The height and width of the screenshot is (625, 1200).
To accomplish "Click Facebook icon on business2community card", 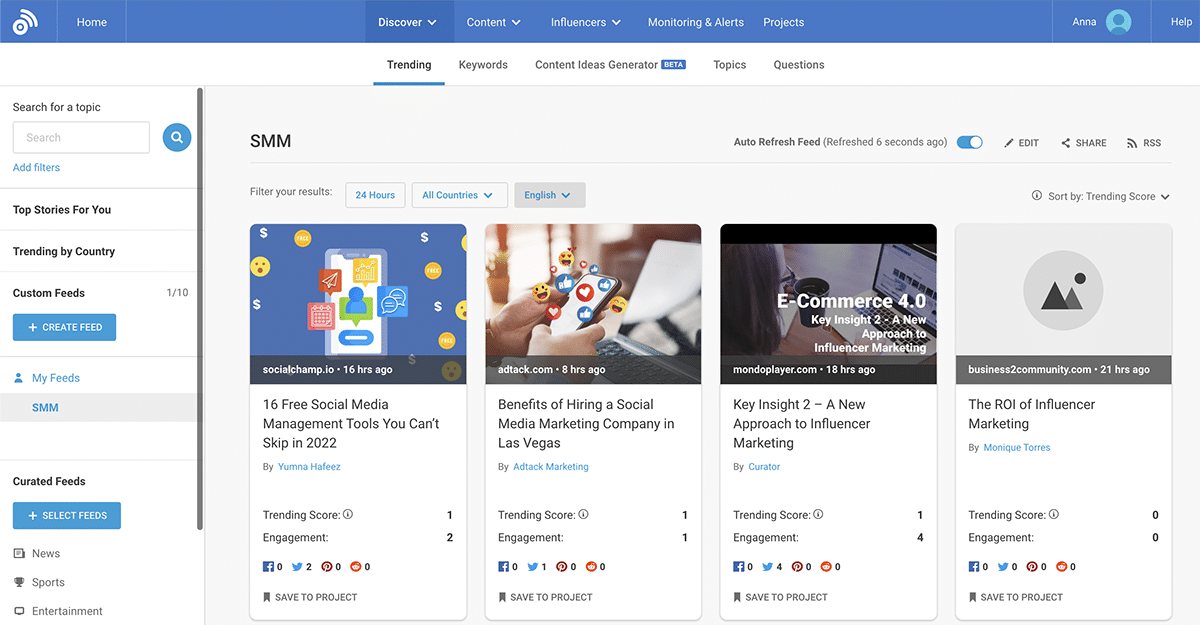I will pos(974,567).
